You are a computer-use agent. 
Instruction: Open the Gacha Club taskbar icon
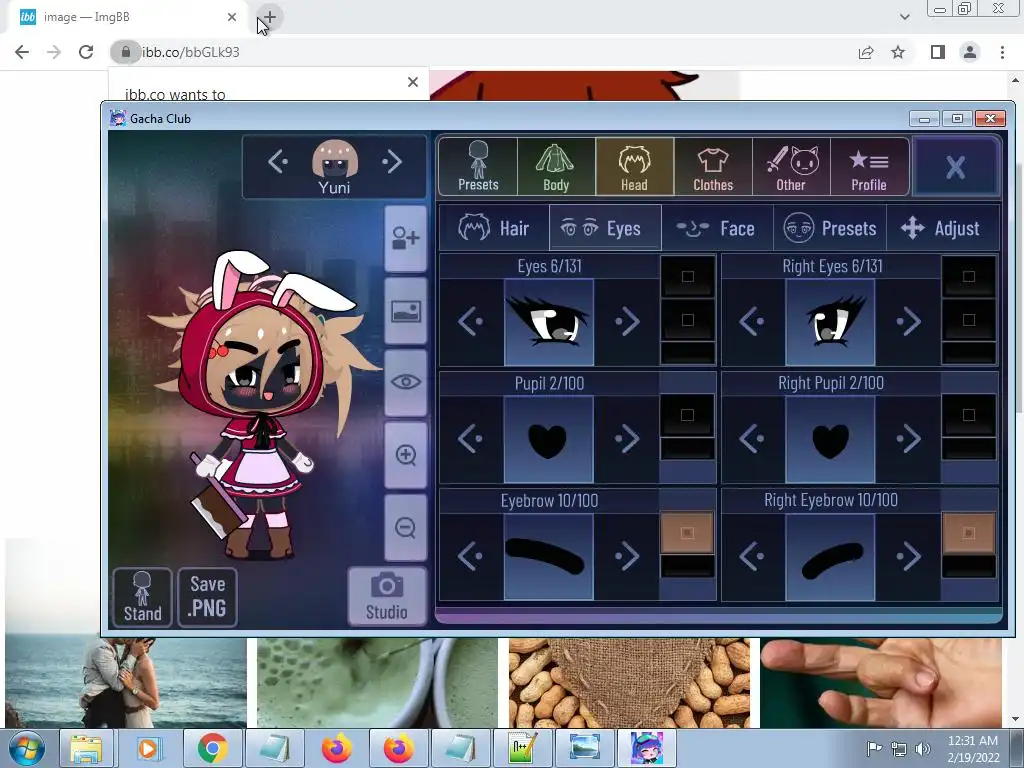click(647, 748)
